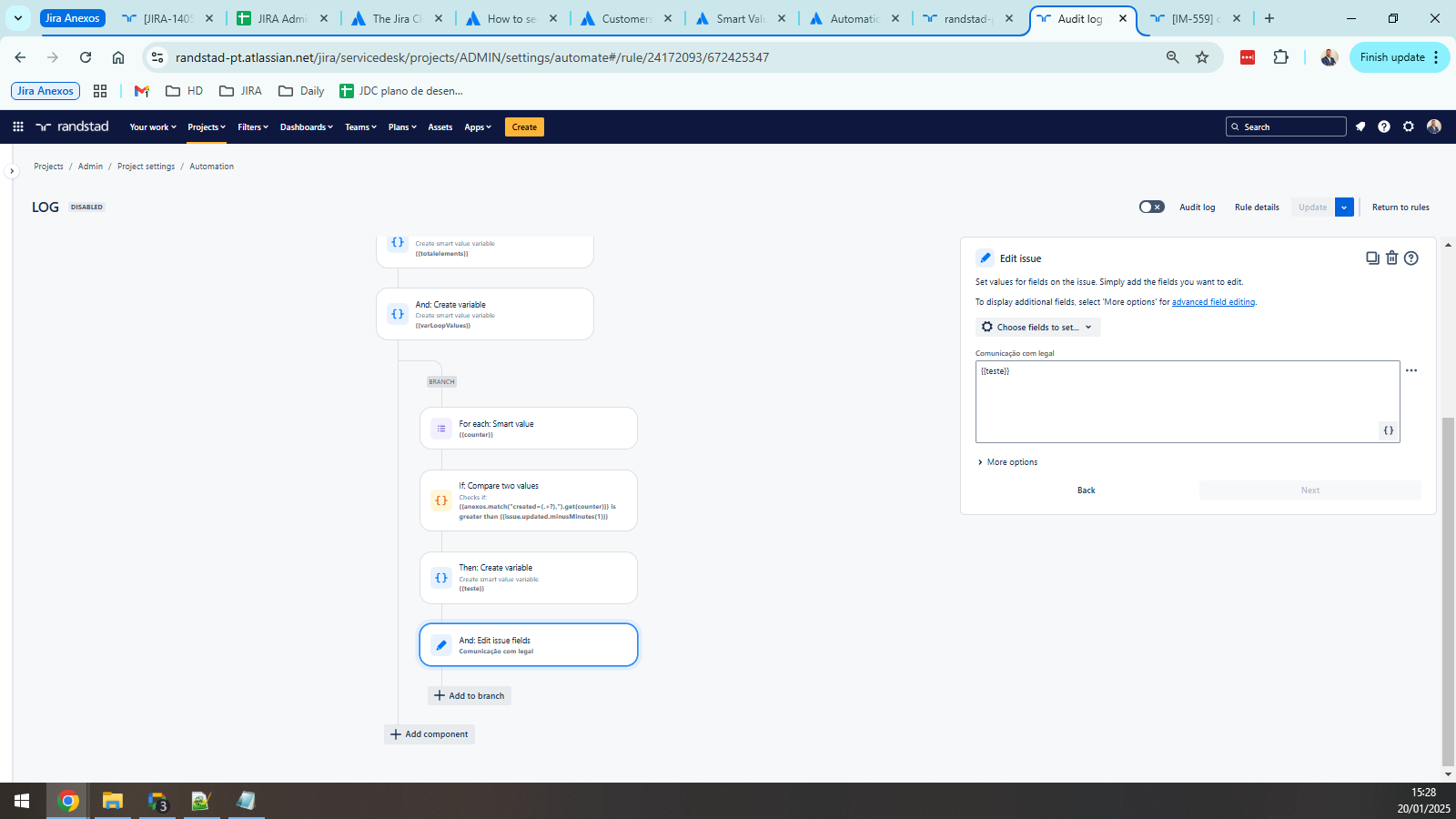Open the Update button dropdown arrow
This screenshot has height=819, width=1456.
coord(1344,207)
